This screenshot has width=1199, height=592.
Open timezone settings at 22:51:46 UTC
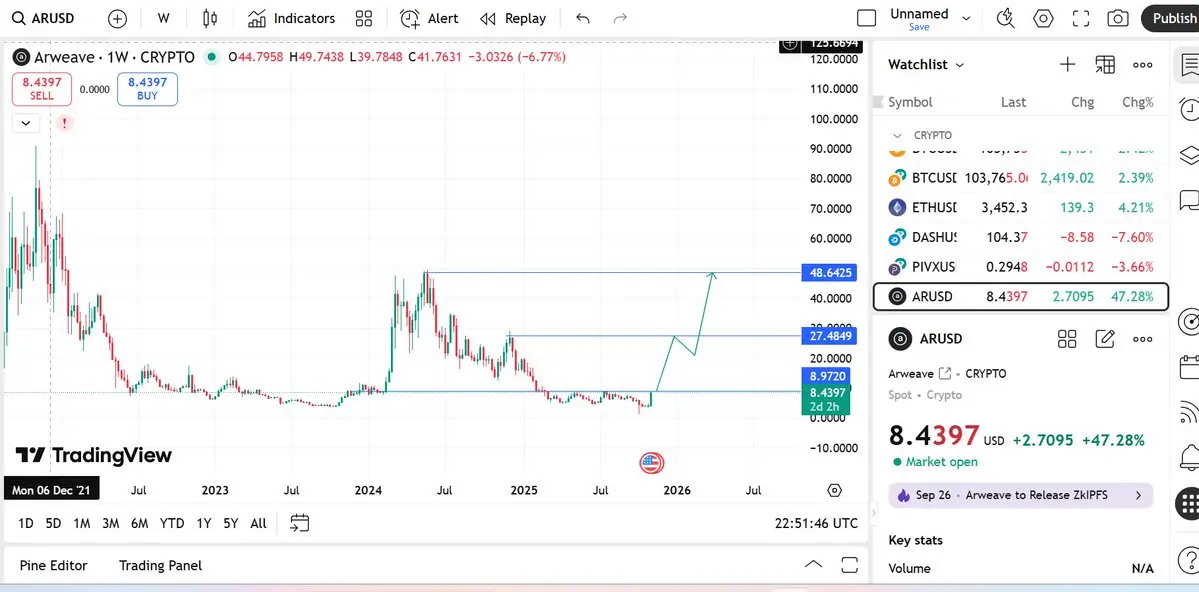pyautogui.click(x=816, y=523)
